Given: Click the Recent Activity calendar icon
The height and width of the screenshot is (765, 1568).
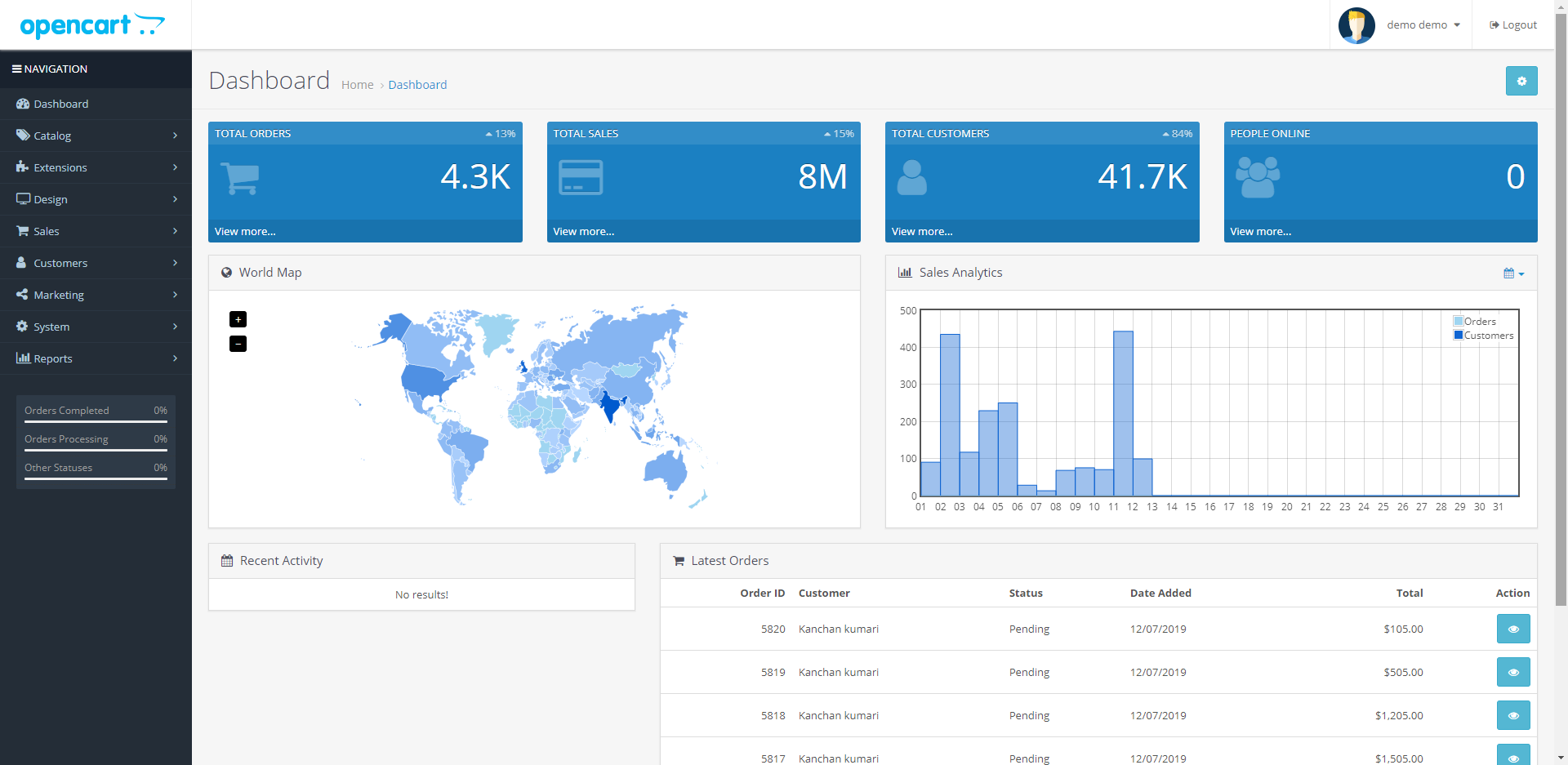Looking at the screenshot, I should point(227,561).
